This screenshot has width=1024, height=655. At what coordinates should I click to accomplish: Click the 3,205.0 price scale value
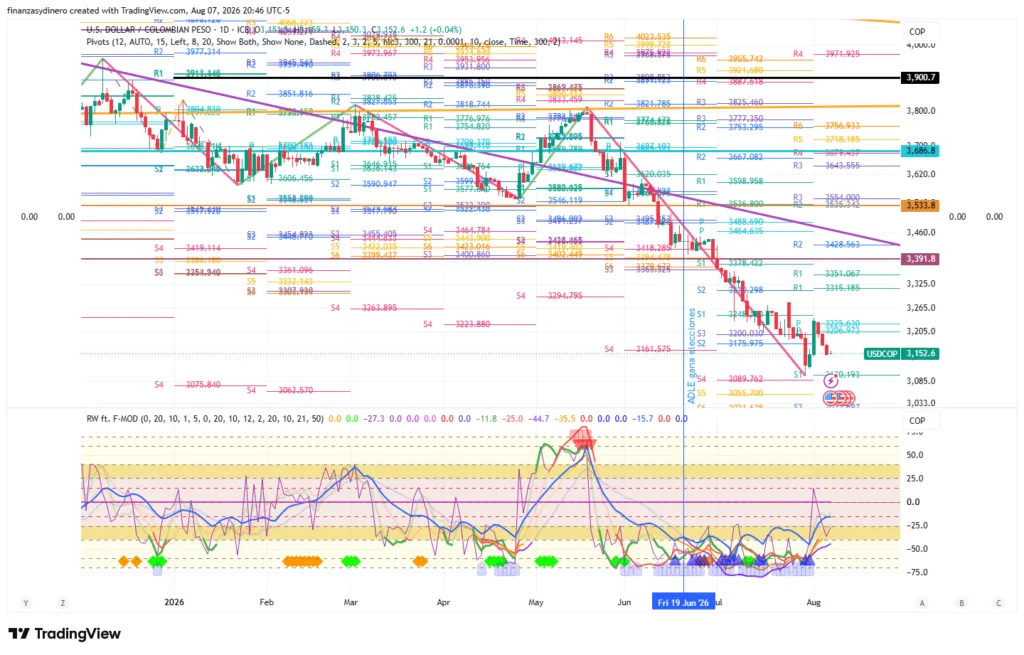(921, 331)
